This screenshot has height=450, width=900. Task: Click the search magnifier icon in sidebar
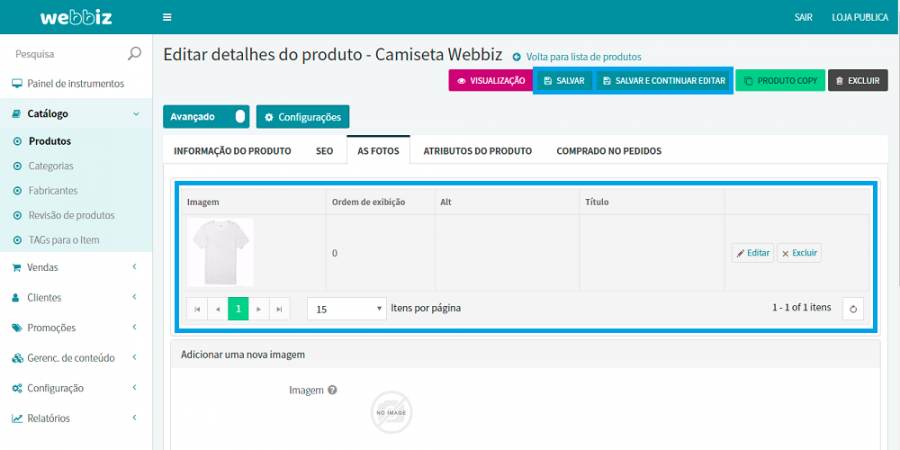135,53
